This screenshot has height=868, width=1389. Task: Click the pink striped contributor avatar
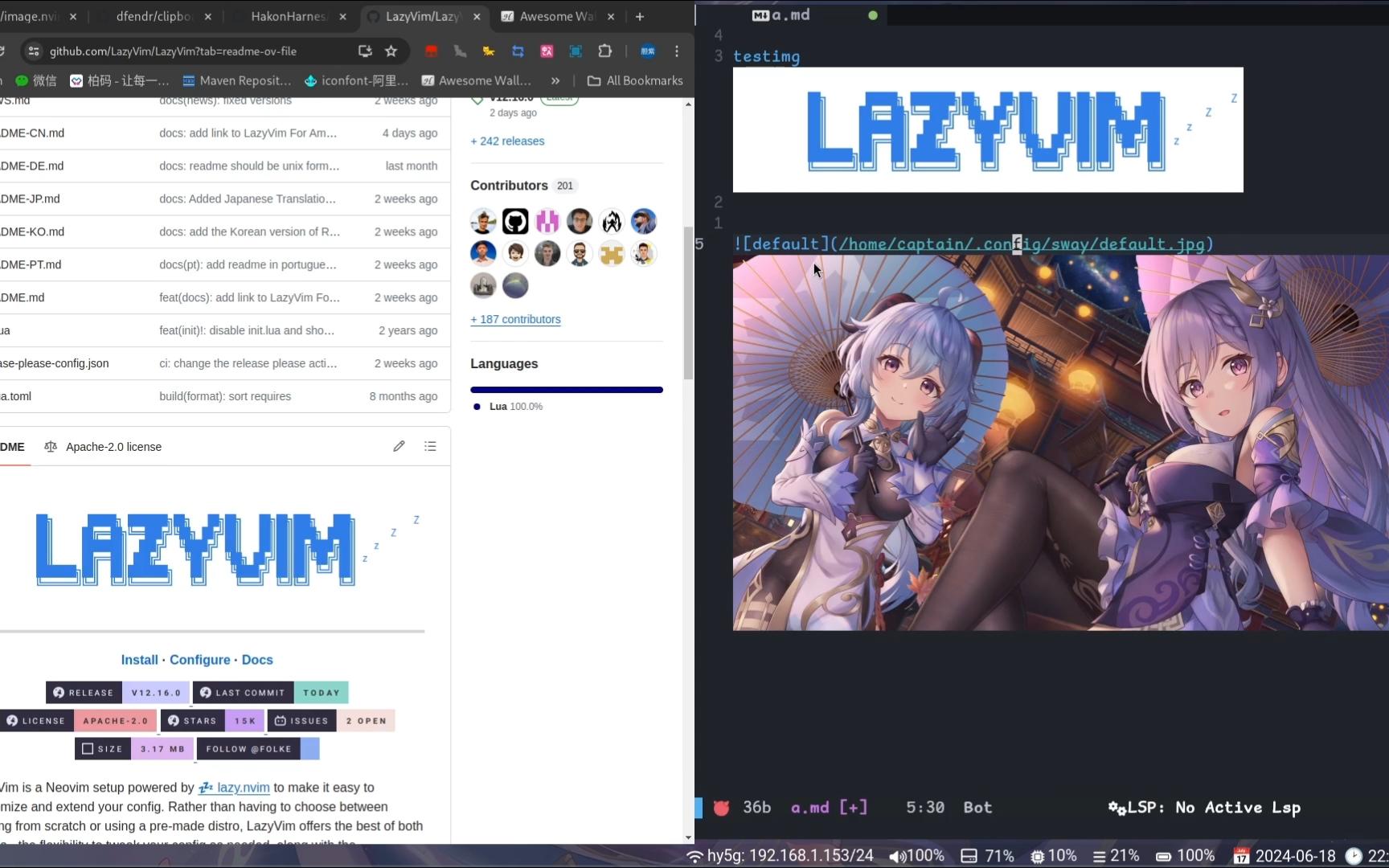pos(547,221)
